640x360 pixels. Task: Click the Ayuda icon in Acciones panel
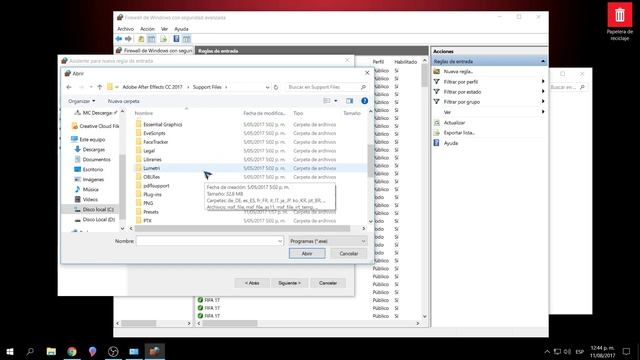[x=436, y=143]
